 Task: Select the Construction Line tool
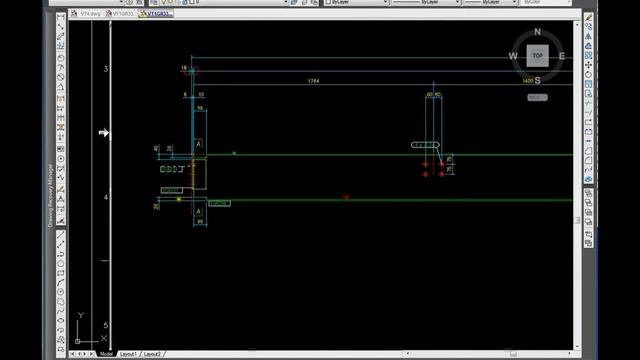pos(61,244)
